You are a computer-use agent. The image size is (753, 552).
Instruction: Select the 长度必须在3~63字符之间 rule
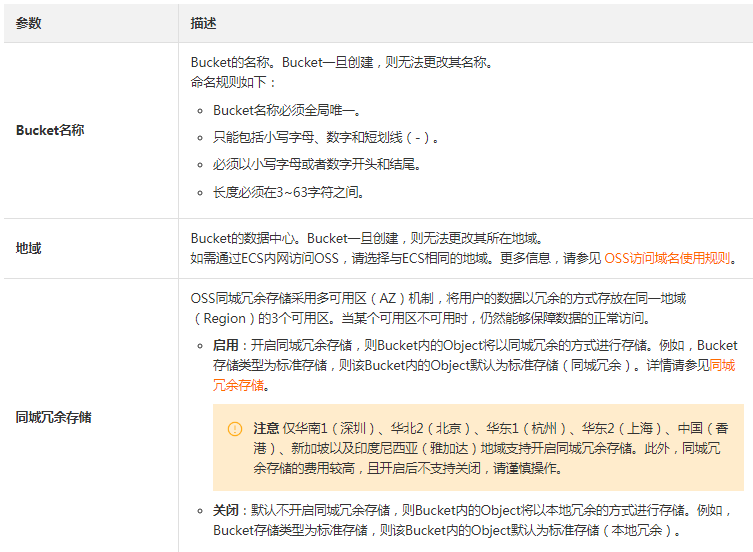point(289,192)
